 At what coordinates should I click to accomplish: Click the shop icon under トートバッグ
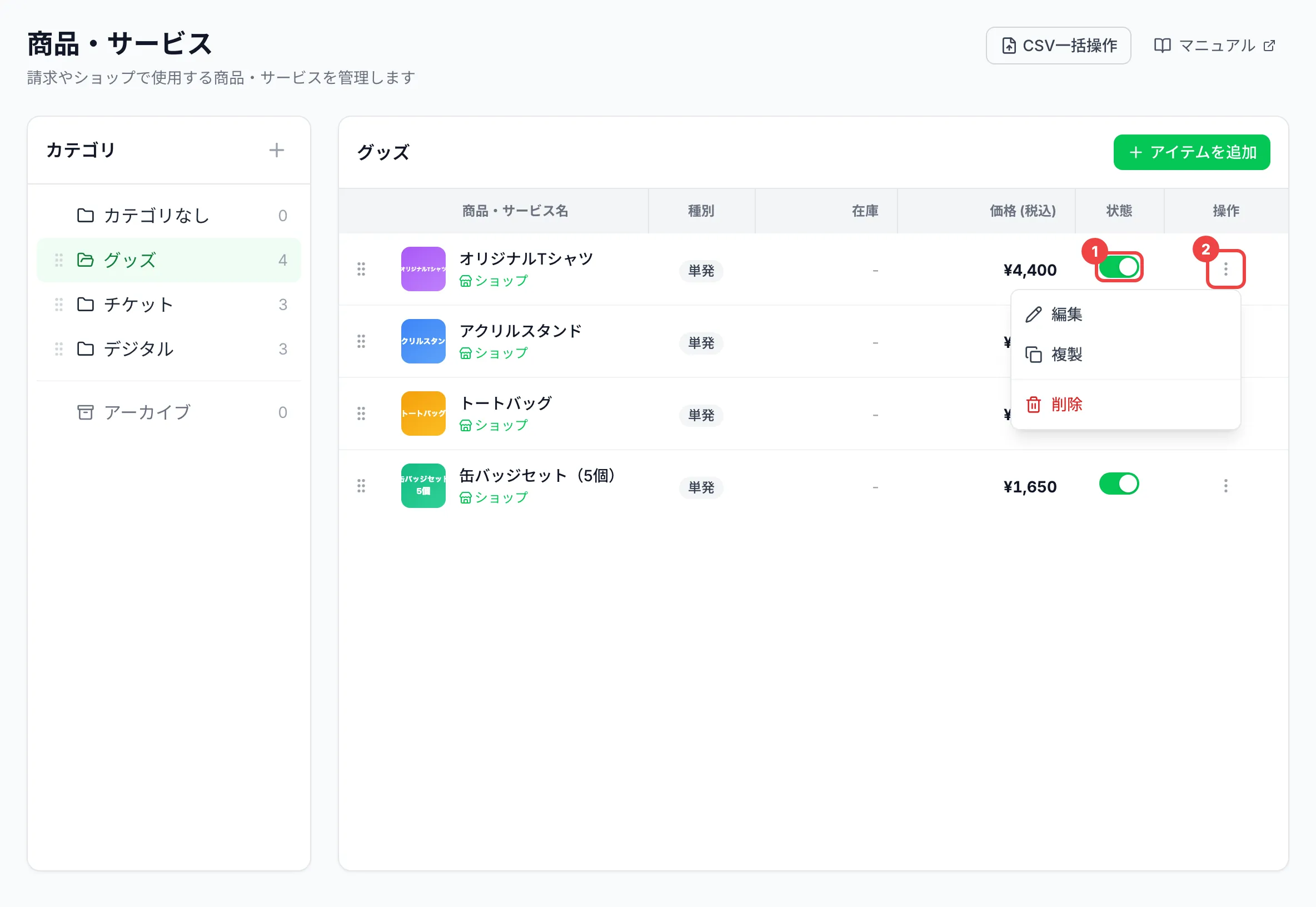(465, 426)
